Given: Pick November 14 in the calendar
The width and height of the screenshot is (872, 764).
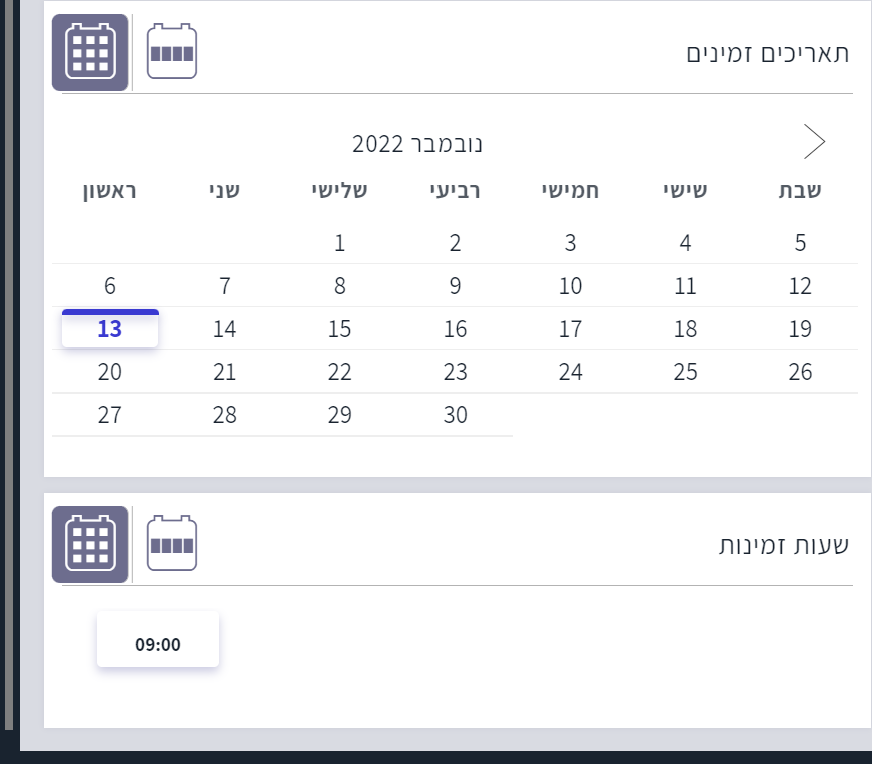Looking at the screenshot, I should click(x=225, y=329).
